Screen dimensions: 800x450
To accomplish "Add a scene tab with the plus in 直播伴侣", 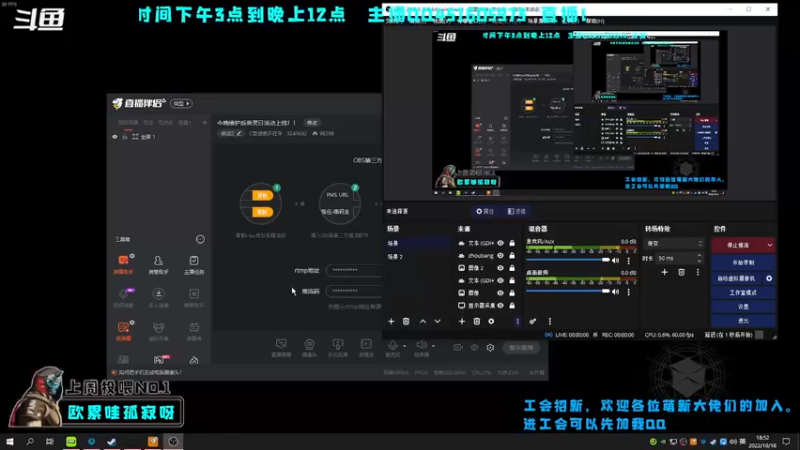I will point(204,122).
